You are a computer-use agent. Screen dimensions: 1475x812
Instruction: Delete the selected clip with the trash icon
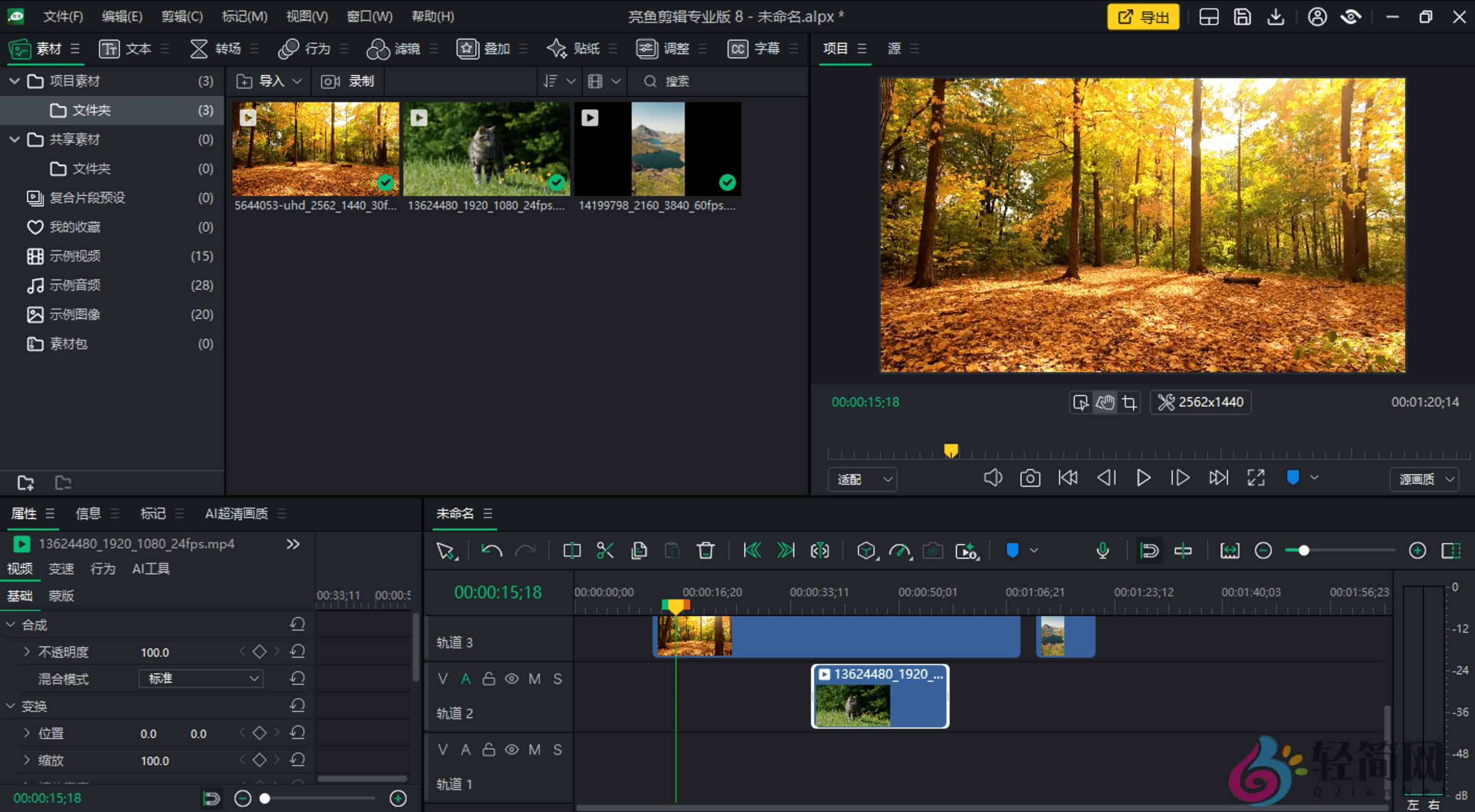coord(705,550)
